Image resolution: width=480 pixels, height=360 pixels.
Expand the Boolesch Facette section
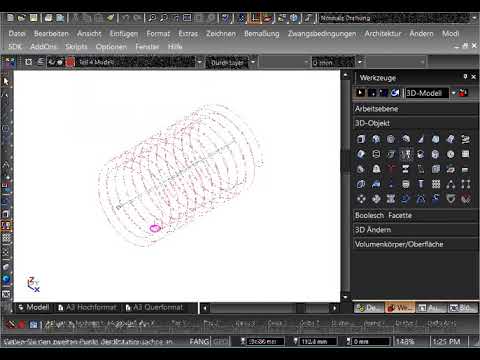415,215
